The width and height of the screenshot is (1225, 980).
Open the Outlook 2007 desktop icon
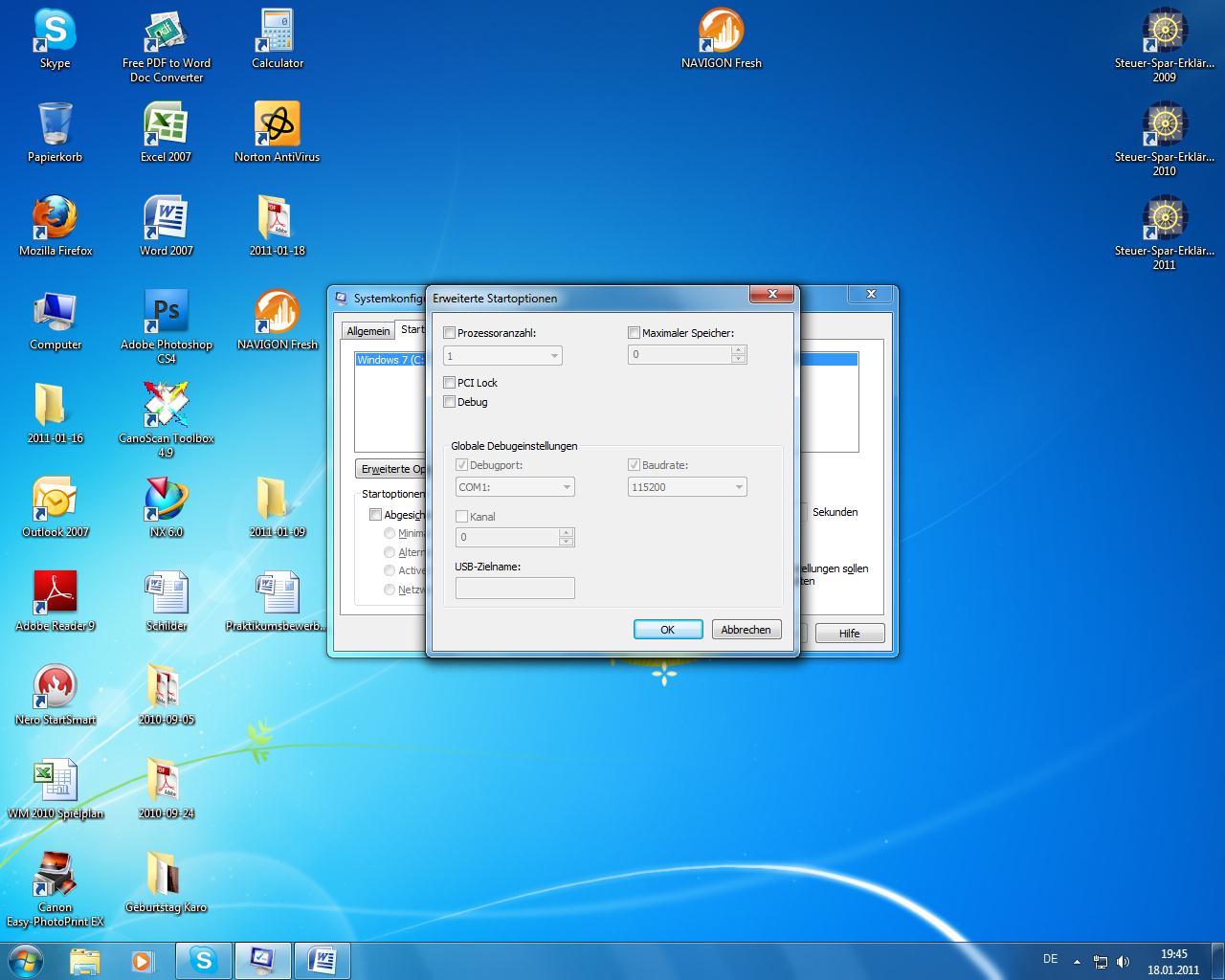56,507
